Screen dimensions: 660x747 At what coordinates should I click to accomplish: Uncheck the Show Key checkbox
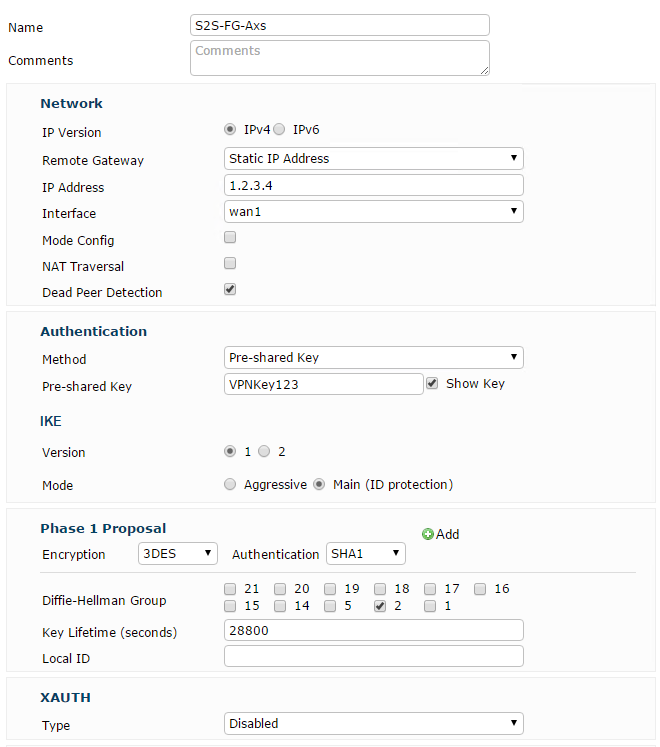pyautogui.click(x=432, y=384)
